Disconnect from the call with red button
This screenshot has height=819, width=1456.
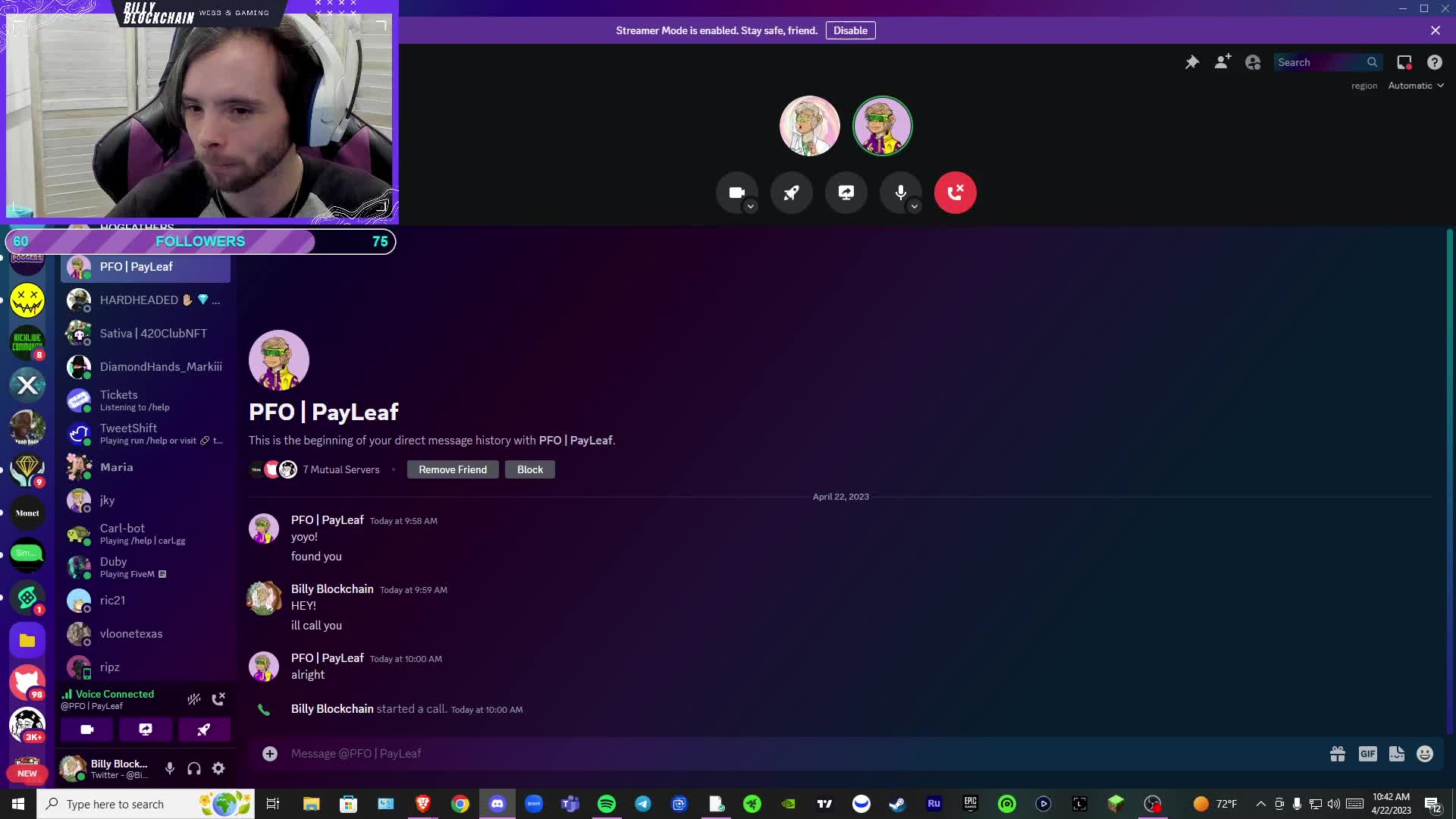[955, 193]
